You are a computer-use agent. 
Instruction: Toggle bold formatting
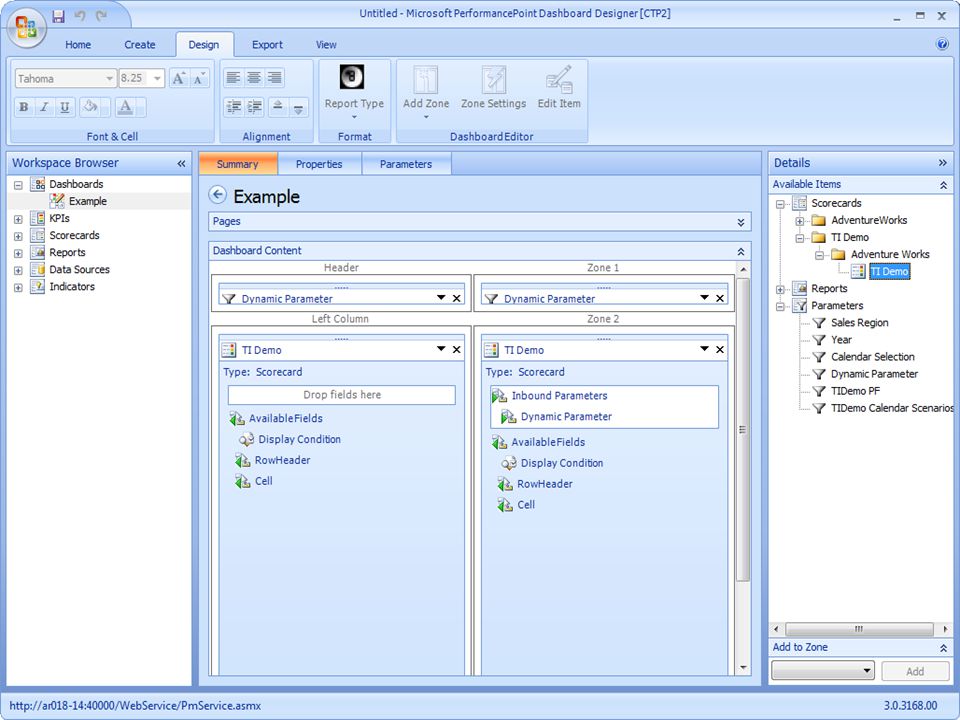(x=24, y=107)
